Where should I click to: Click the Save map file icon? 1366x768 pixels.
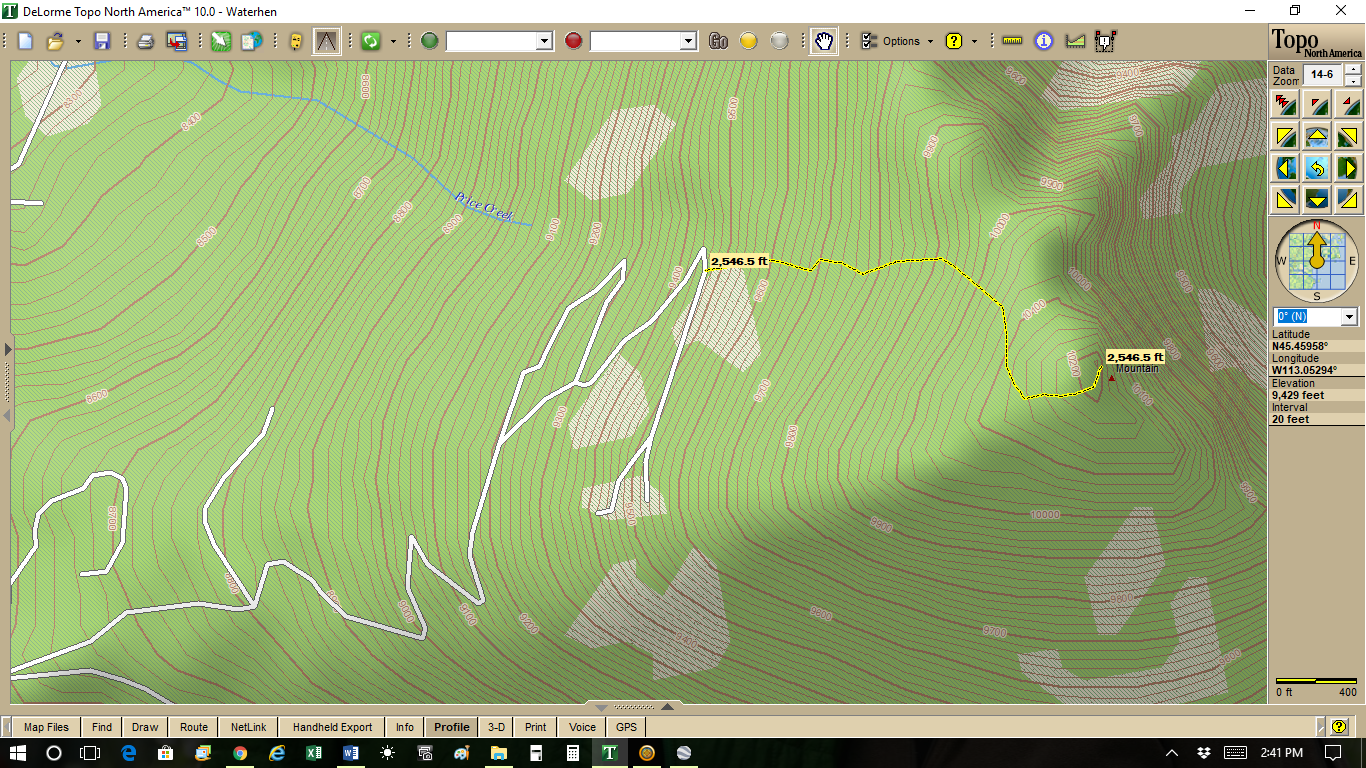[102, 41]
